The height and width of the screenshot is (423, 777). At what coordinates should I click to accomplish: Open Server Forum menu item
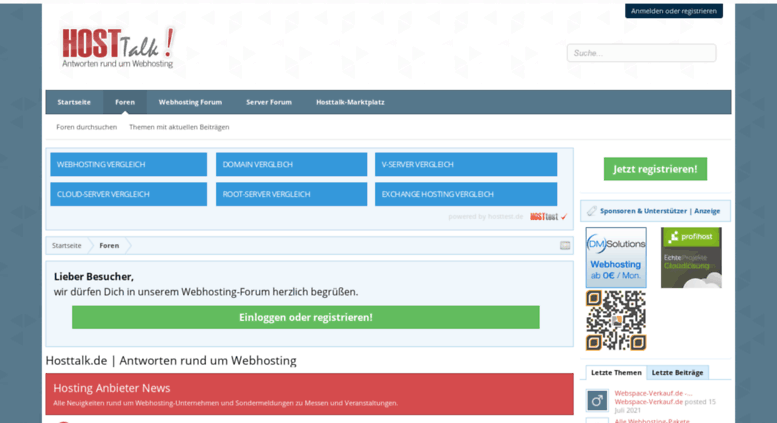(x=269, y=102)
